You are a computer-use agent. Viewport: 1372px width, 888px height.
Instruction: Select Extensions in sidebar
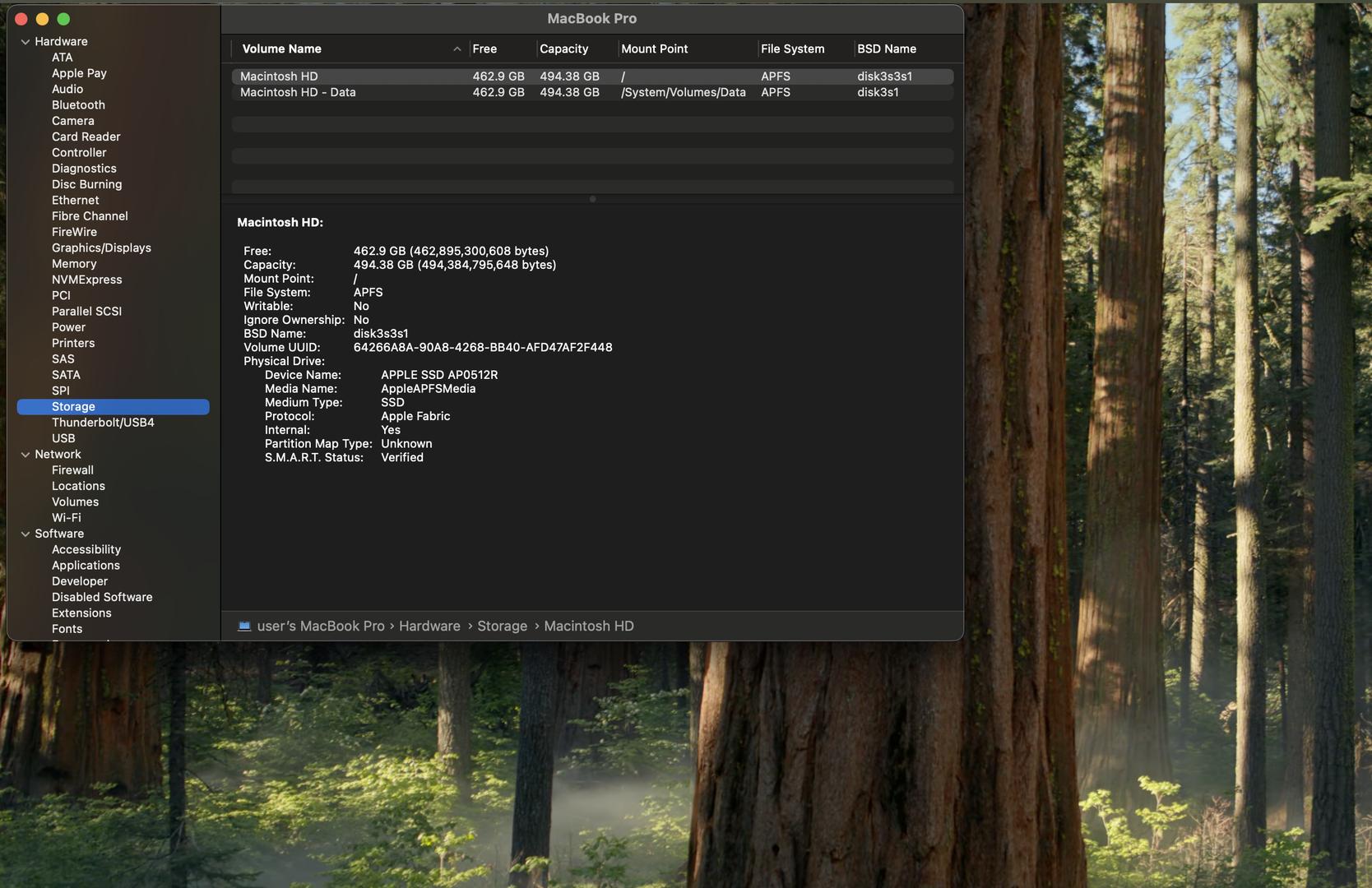(81, 613)
